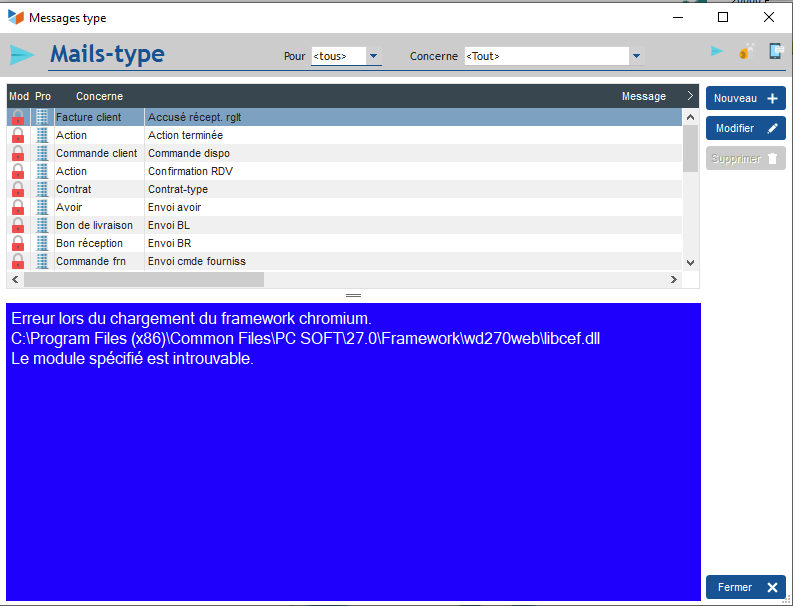Click the building icon on Commande client row

point(42,154)
